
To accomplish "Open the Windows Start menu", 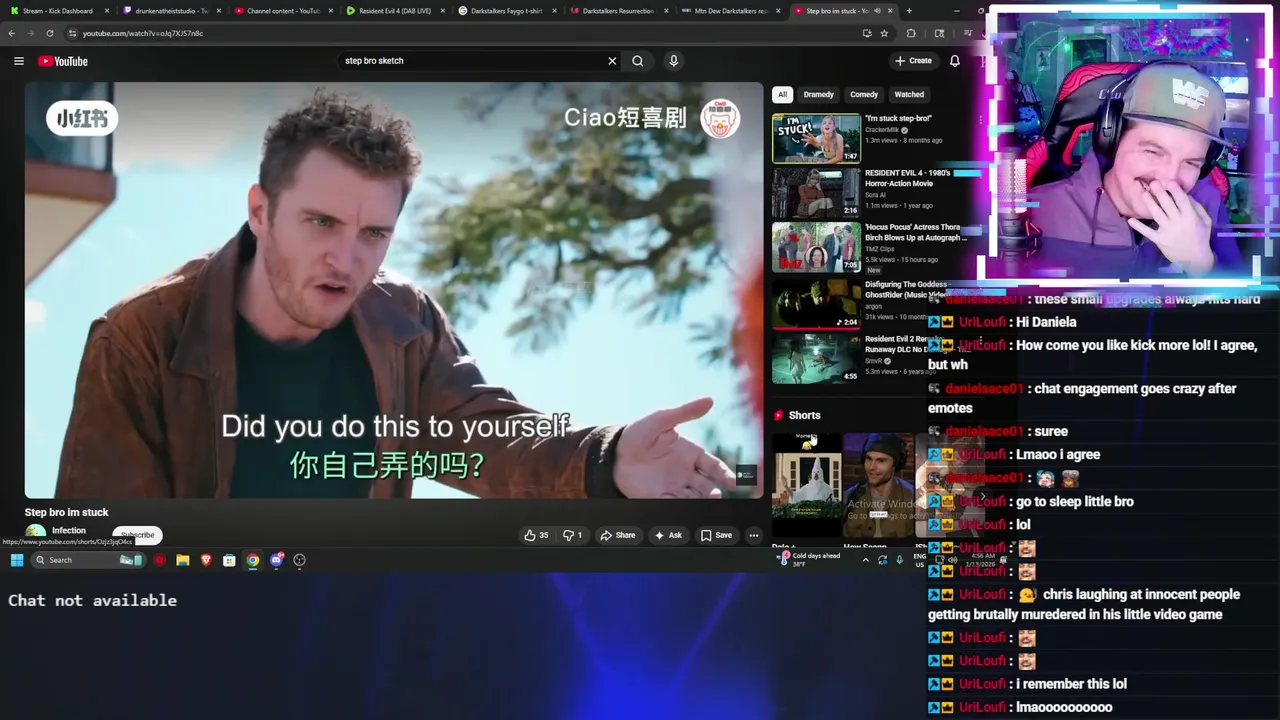I will click(17, 560).
